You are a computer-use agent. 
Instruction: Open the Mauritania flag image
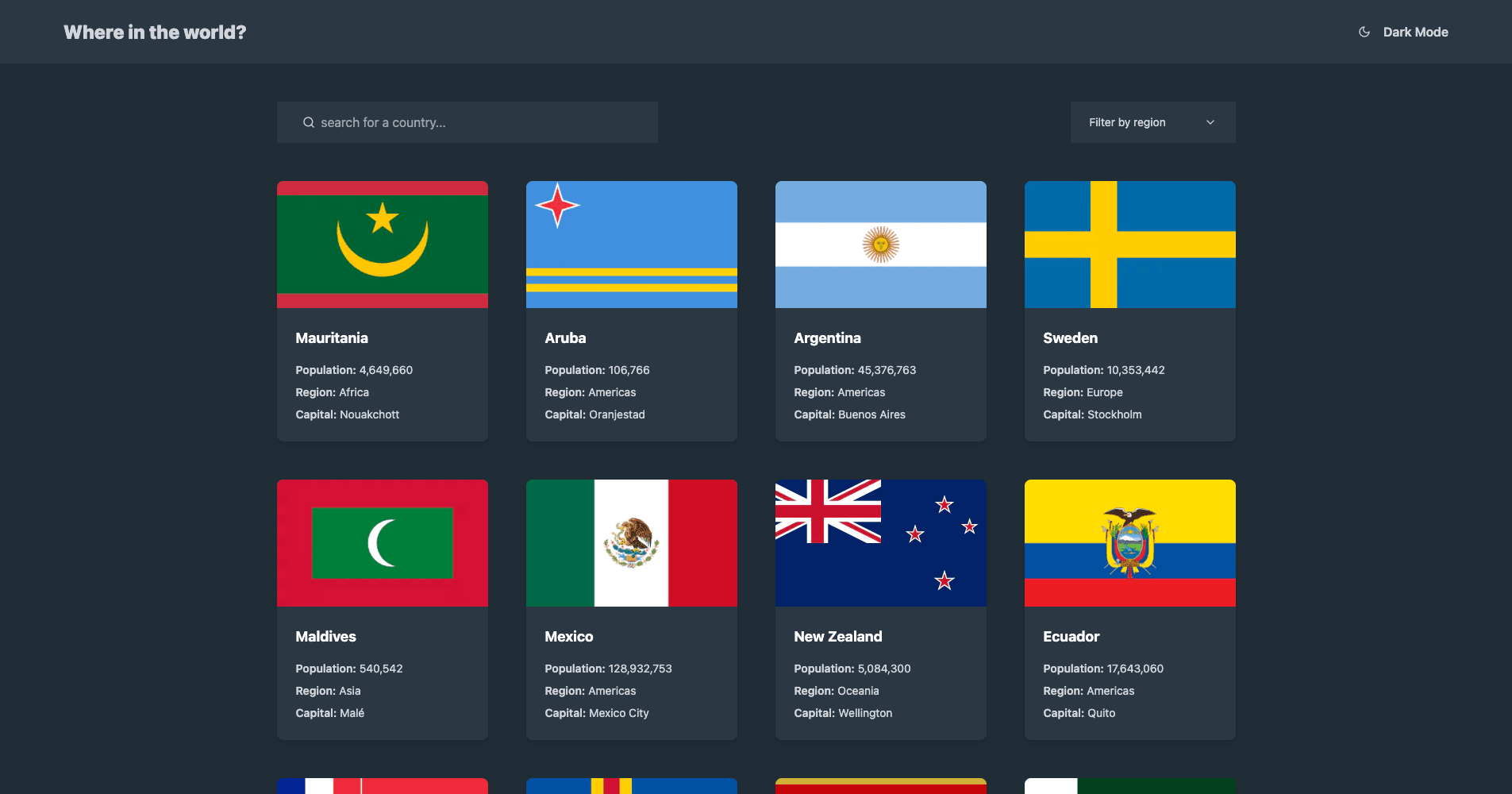pyautogui.click(x=383, y=245)
